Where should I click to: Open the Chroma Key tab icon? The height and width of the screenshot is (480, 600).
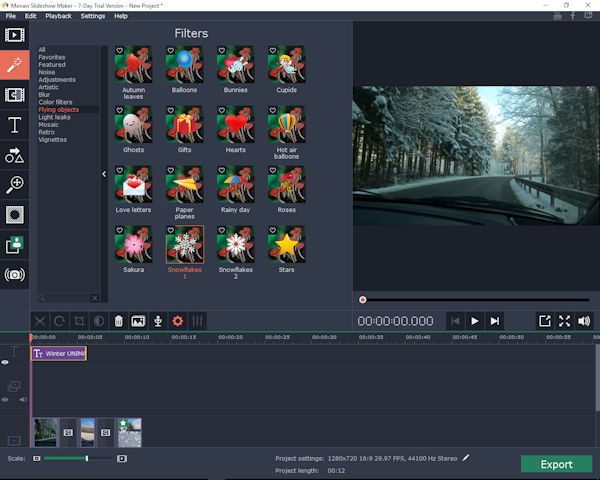point(15,245)
